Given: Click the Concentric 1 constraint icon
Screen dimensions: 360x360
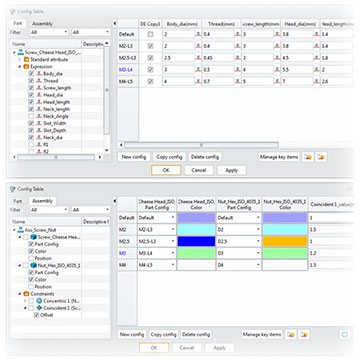Looking at the screenshot, I should (39, 301).
